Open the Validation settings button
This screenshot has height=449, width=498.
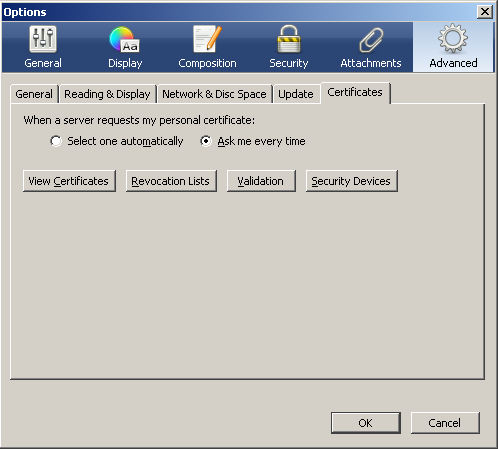tap(261, 181)
